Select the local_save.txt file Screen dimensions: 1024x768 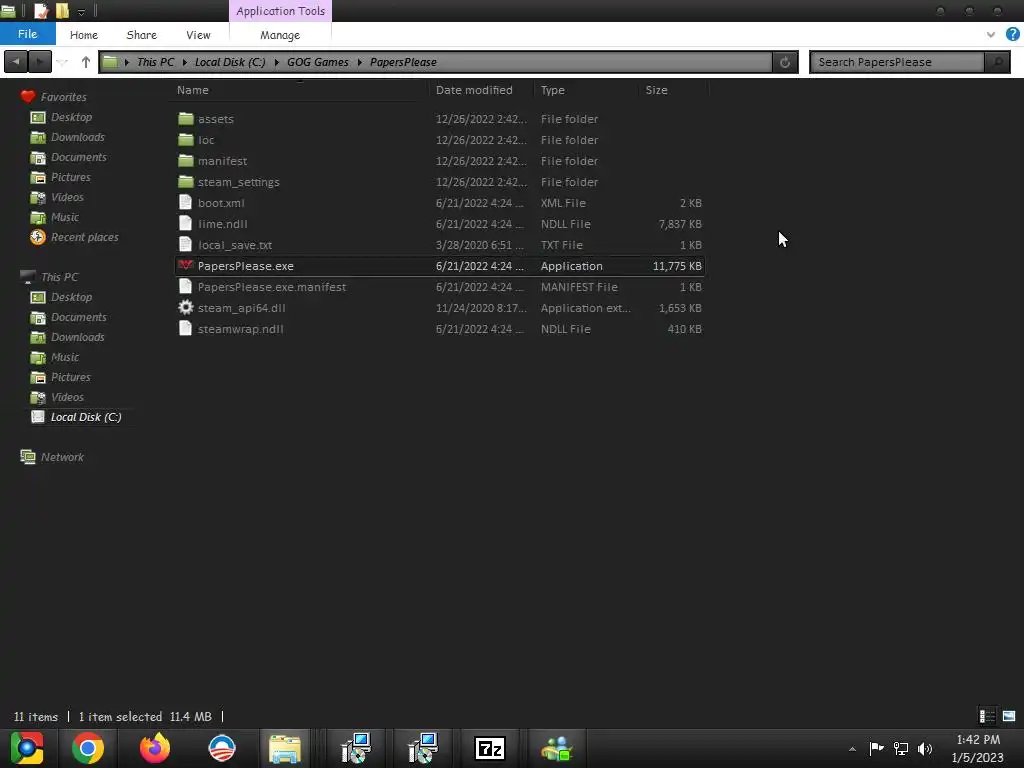(439, 245)
